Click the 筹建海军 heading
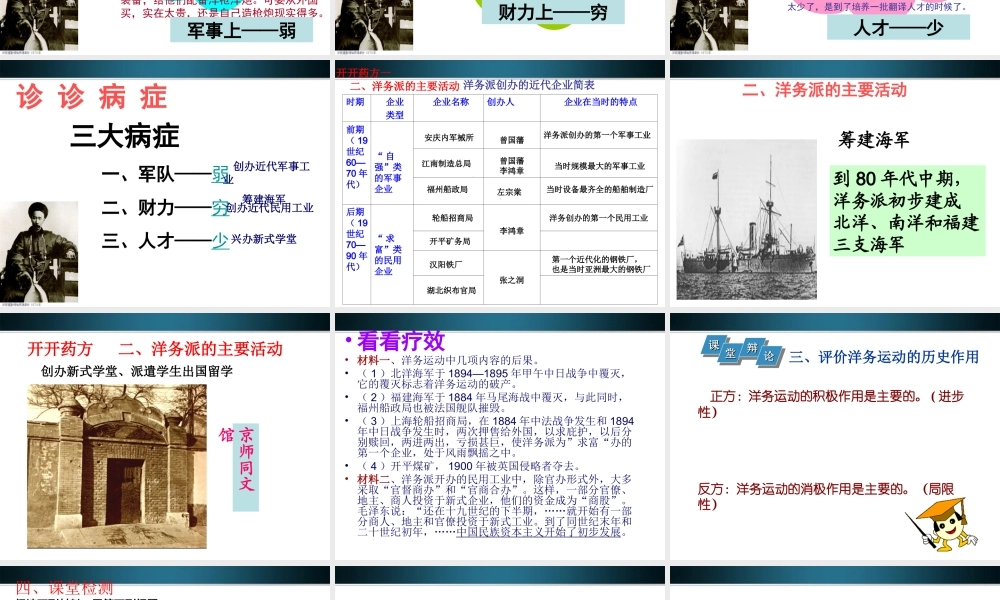 coord(874,140)
